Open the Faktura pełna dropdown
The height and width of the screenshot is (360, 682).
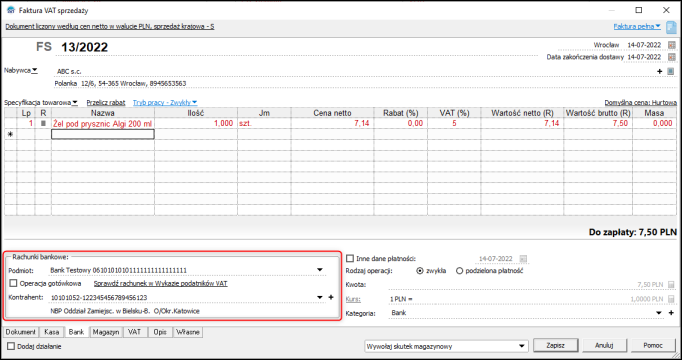[x=637, y=27]
